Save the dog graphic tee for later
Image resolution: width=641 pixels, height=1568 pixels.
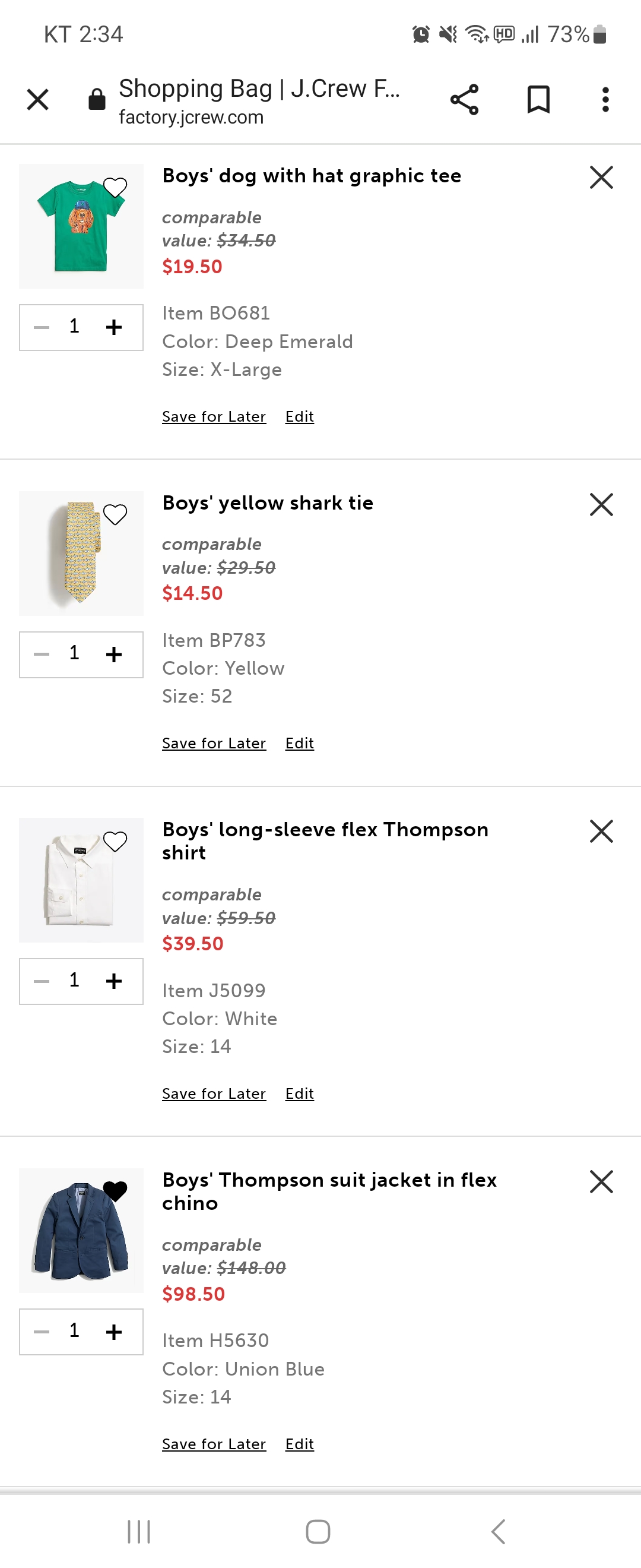click(x=214, y=417)
